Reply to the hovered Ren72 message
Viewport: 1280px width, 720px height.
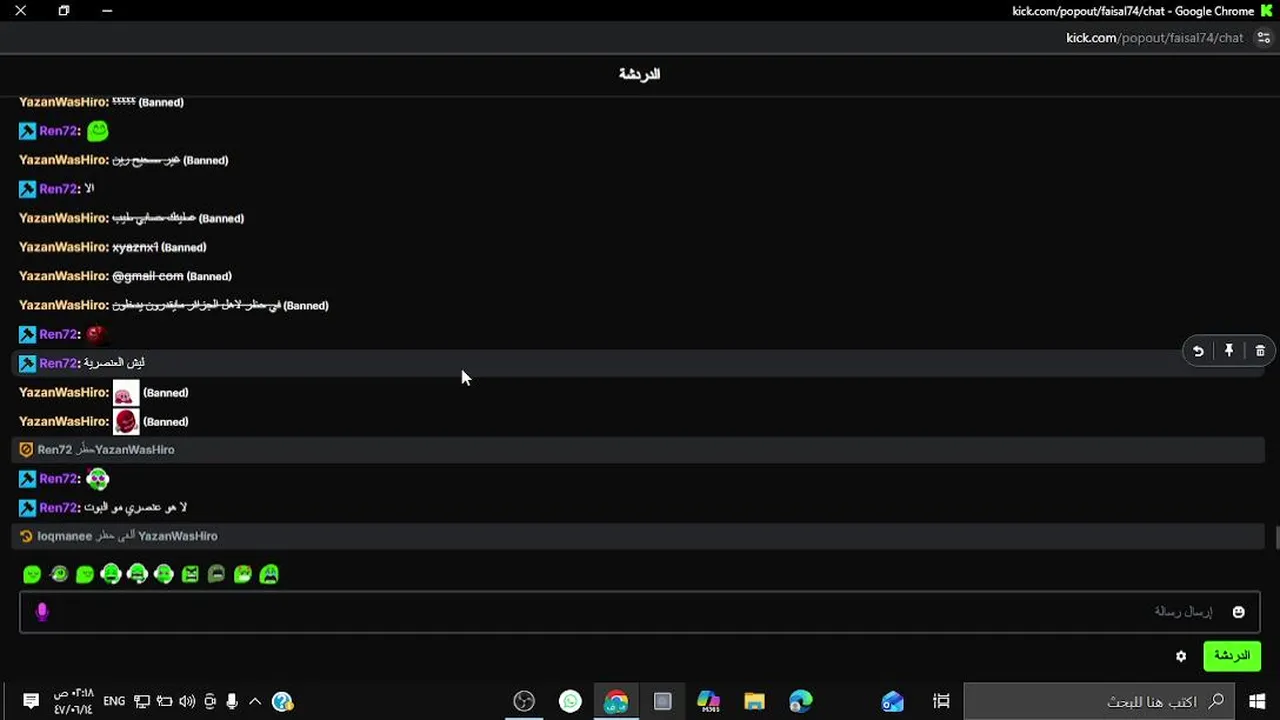(x=1198, y=351)
